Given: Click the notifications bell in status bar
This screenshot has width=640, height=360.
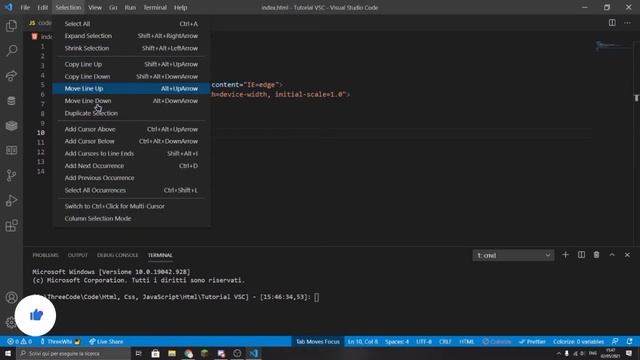Looking at the screenshot, I should tap(630, 342).
